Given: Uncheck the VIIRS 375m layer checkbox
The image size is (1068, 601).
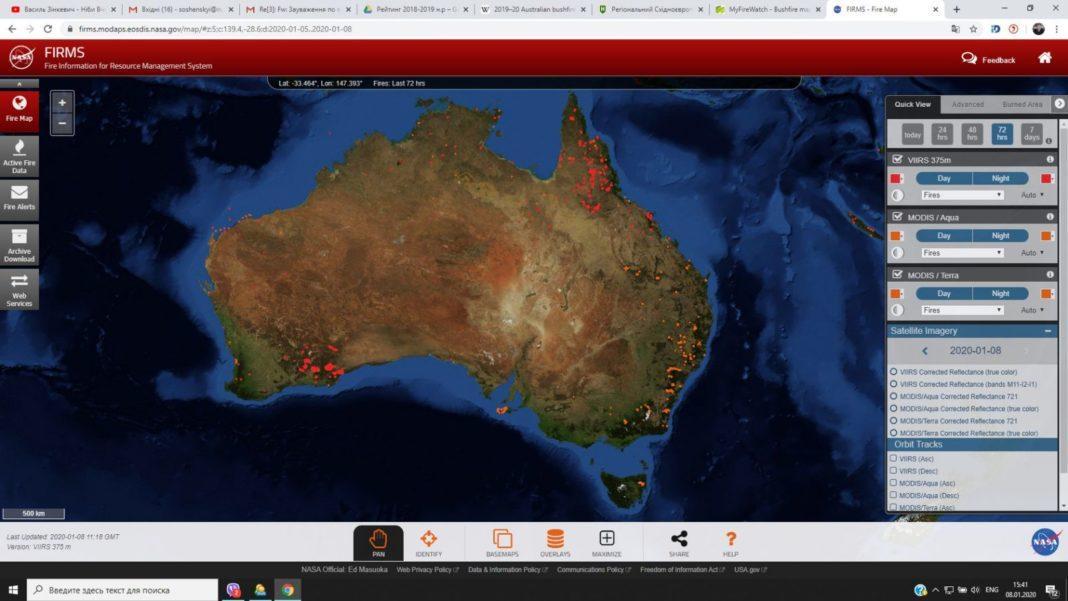Looking at the screenshot, I should [897, 159].
